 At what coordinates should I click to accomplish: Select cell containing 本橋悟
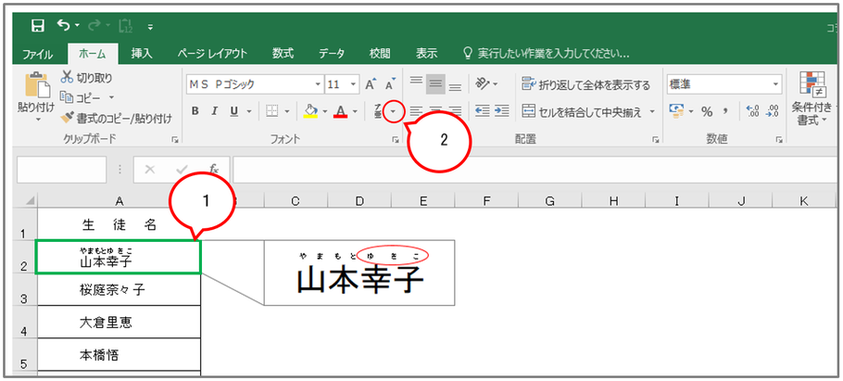tap(119, 355)
